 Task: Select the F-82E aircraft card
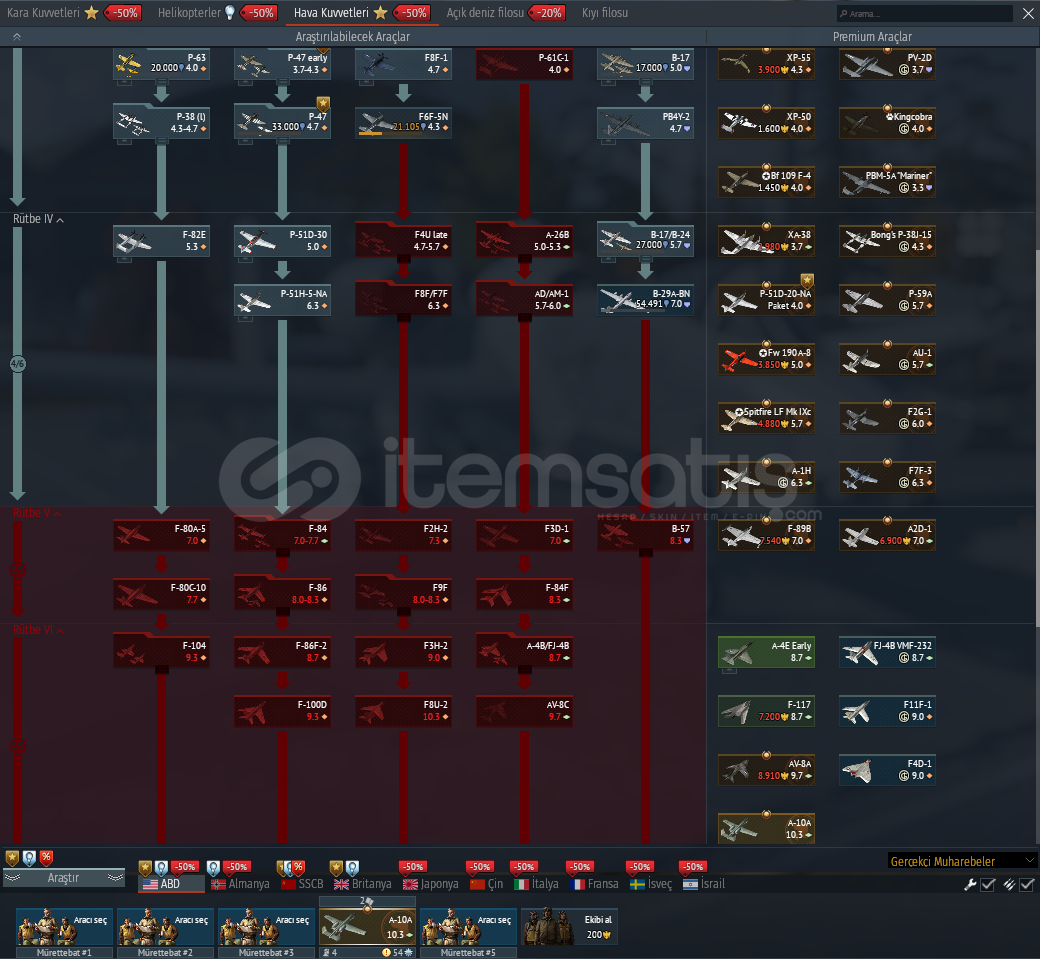[161, 241]
